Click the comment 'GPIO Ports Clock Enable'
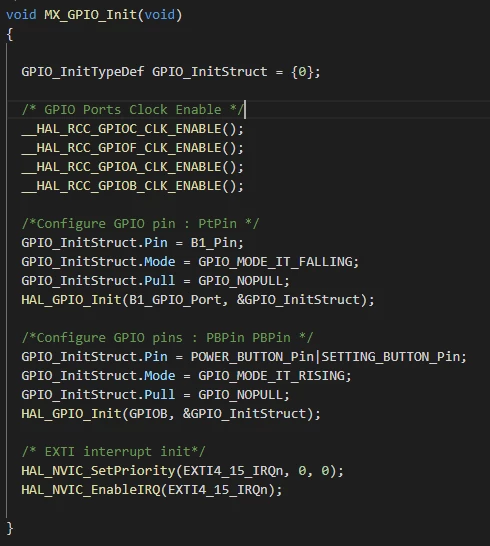Viewport: 490px width, 546px height. click(133, 110)
